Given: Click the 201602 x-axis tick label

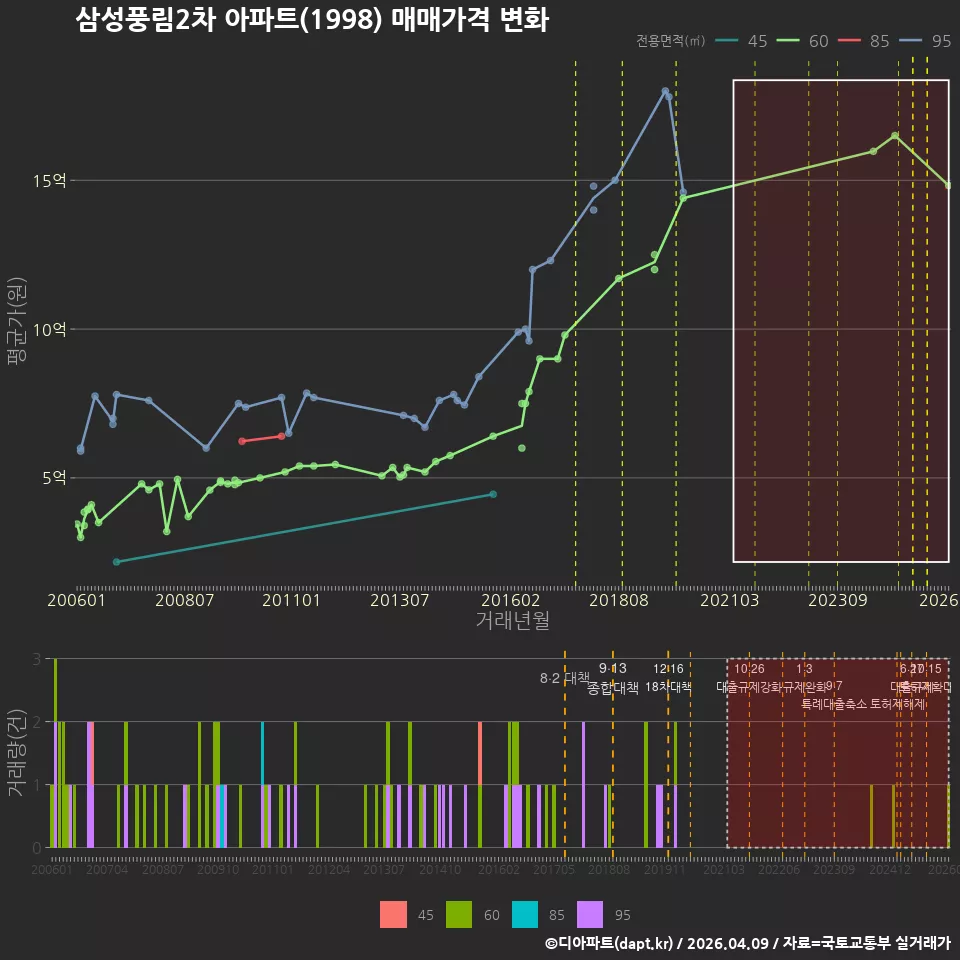Looking at the screenshot, I should pyautogui.click(x=511, y=600).
